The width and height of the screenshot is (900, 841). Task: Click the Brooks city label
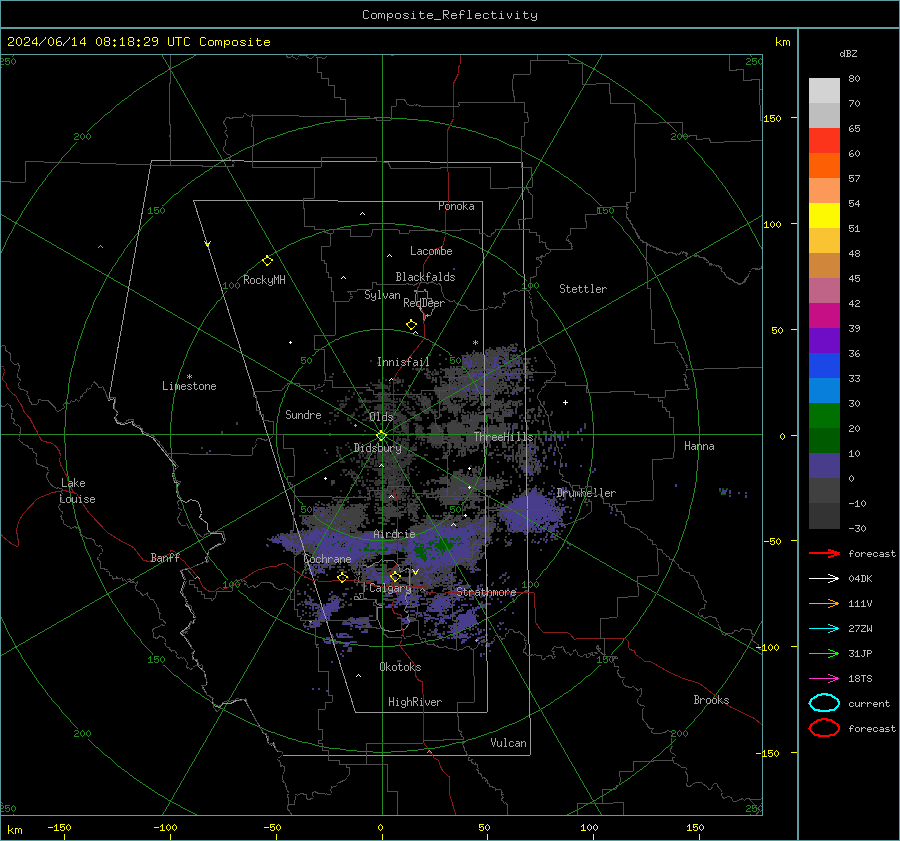coord(711,700)
